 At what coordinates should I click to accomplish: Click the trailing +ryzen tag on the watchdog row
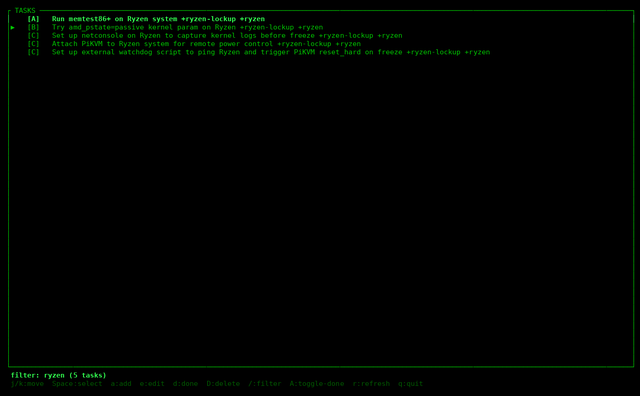pos(478,52)
